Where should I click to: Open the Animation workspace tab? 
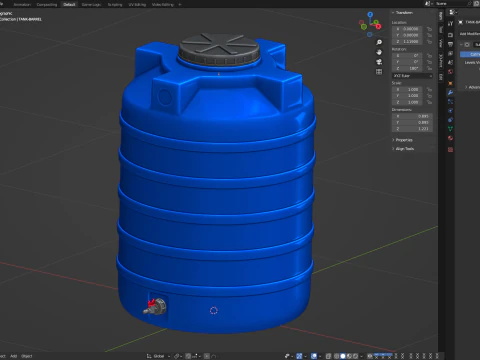pos(22,4)
